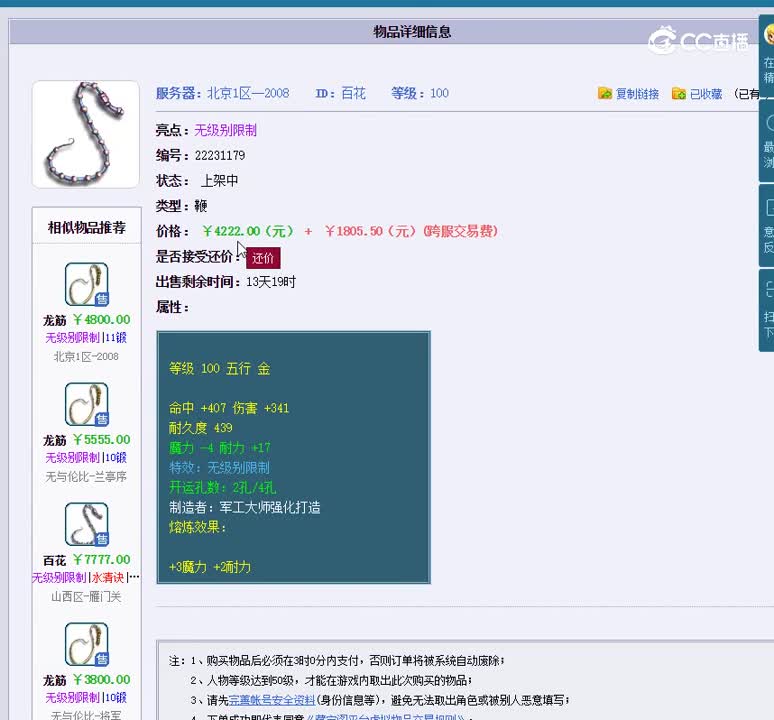Click the price ¥4222.00(元)
Screen dimensions: 774x720
248,231
